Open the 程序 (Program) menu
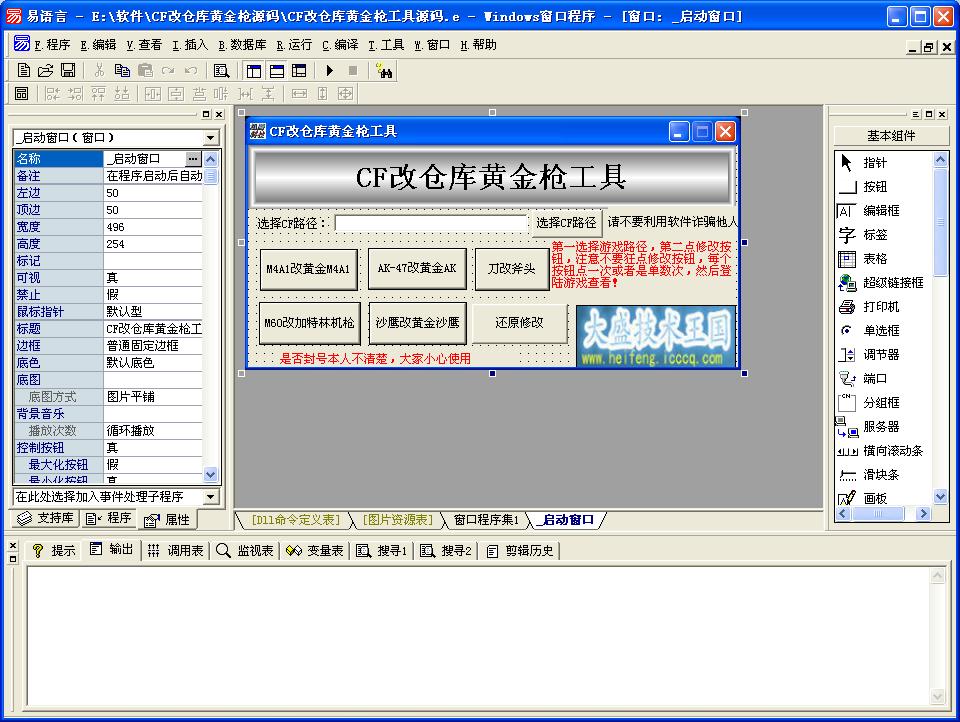The image size is (960, 722). pos(52,45)
